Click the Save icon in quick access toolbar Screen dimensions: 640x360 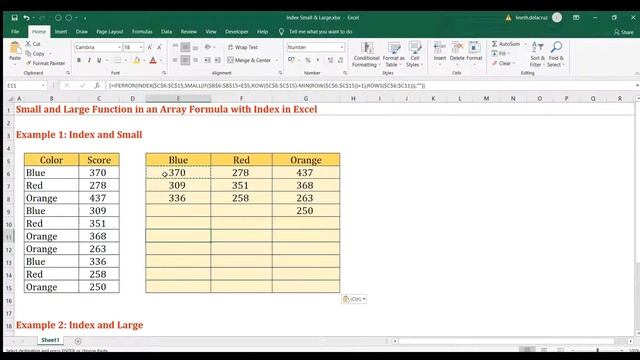tap(15, 18)
